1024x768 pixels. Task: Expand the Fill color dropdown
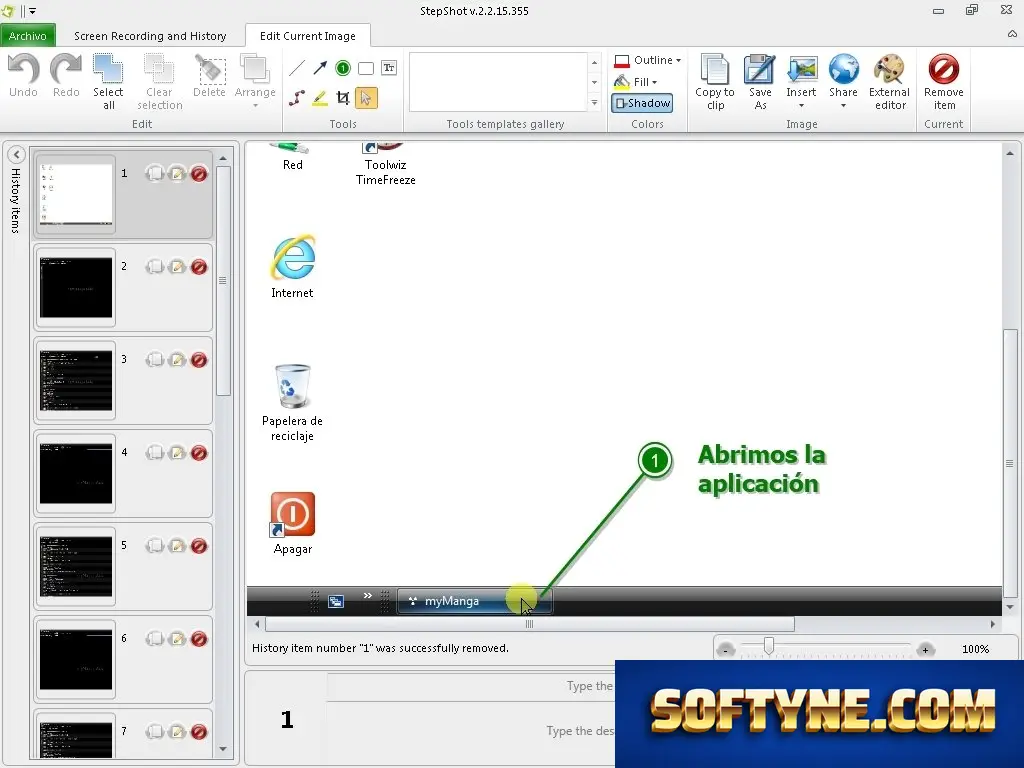coord(636,82)
